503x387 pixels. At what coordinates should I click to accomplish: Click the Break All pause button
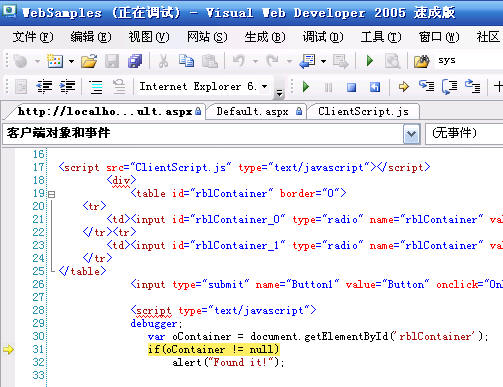coord(328,87)
